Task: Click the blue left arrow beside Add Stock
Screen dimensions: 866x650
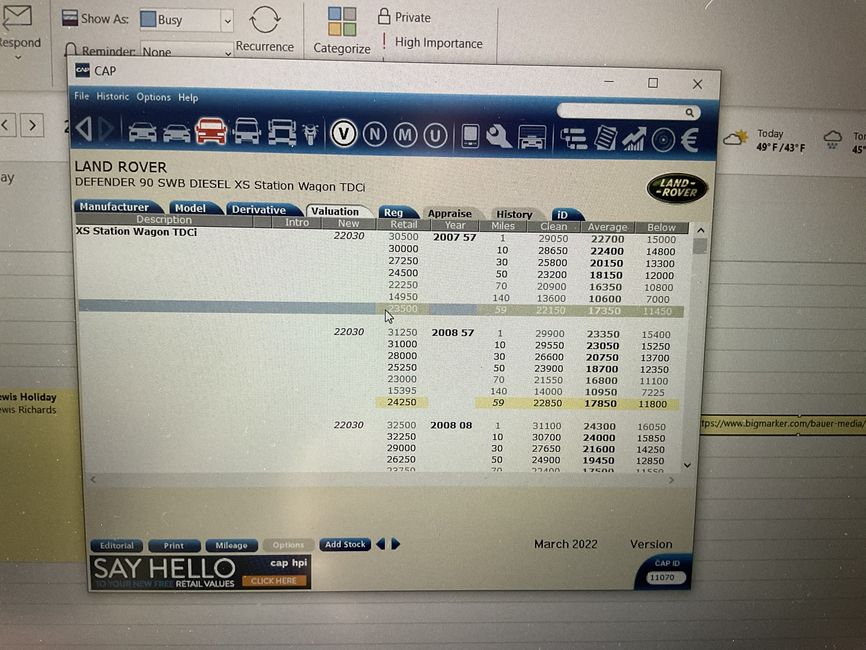Action: [x=381, y=544]
